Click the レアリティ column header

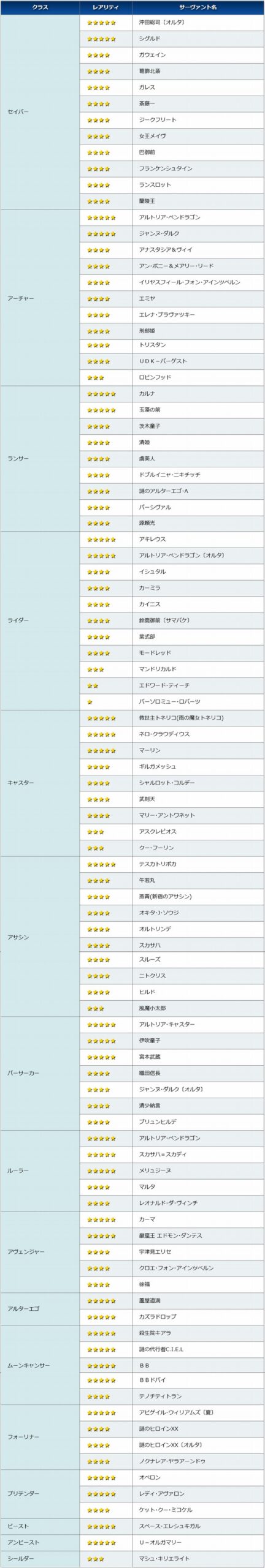106,7
